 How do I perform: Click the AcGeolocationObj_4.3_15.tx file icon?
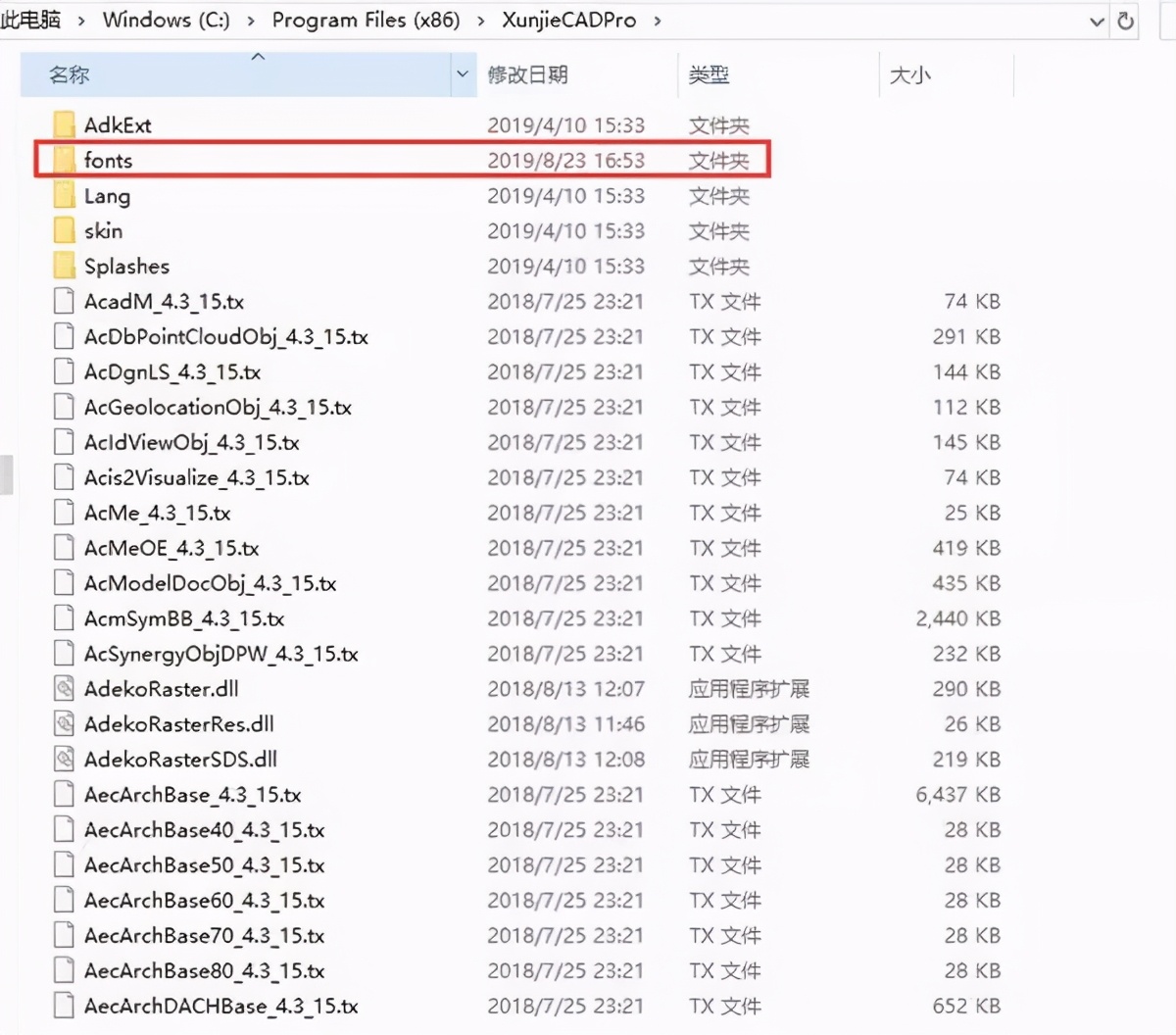click(64, 407)
